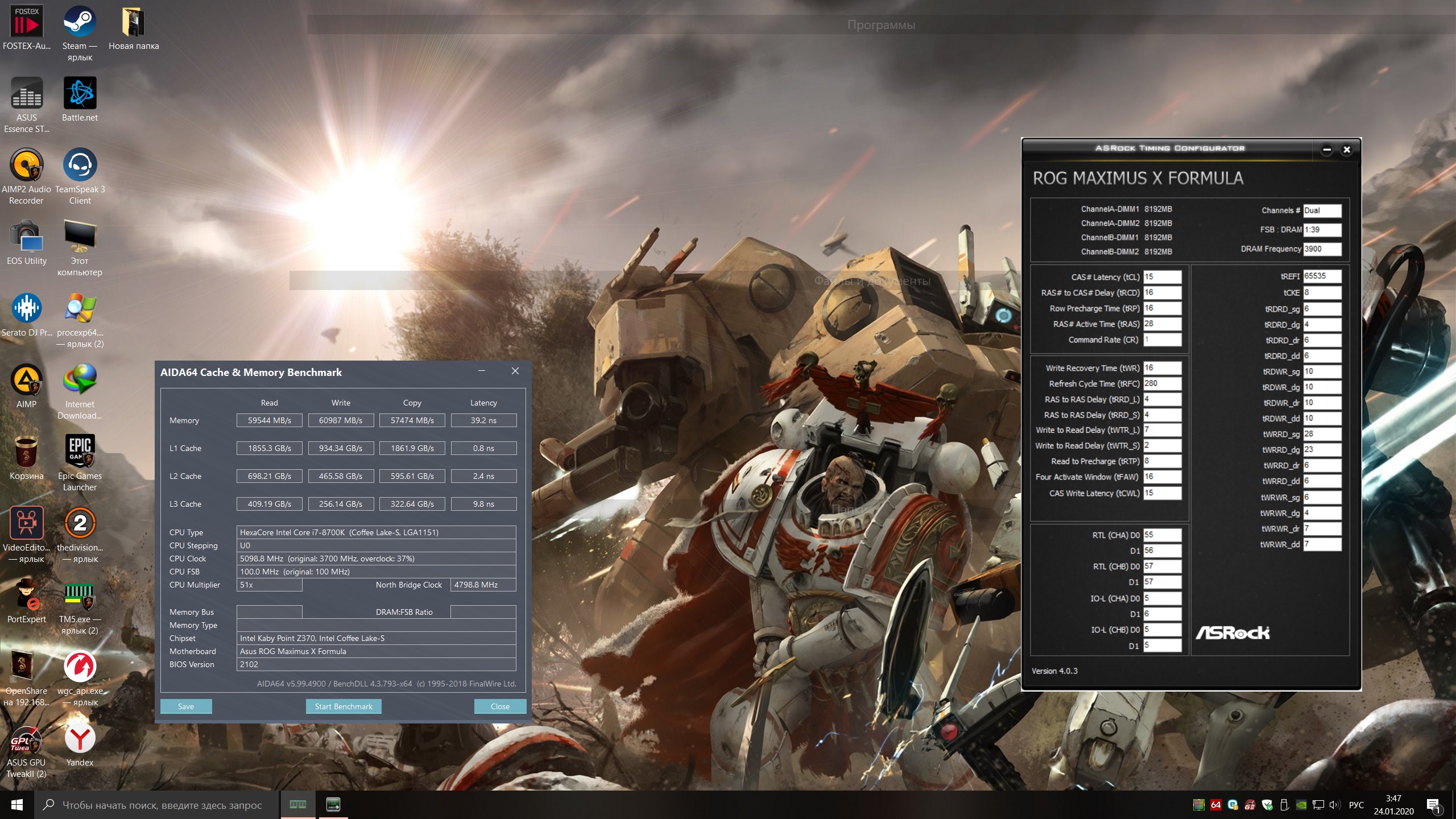Screen dimensions: 1456x819
Task: Click the taskbar search box
Action: pyautogui.click(x=162, y=805)
